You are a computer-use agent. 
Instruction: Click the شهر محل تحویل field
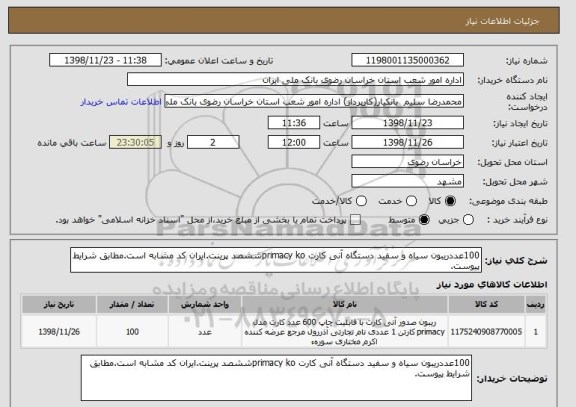tap(407, 181)
